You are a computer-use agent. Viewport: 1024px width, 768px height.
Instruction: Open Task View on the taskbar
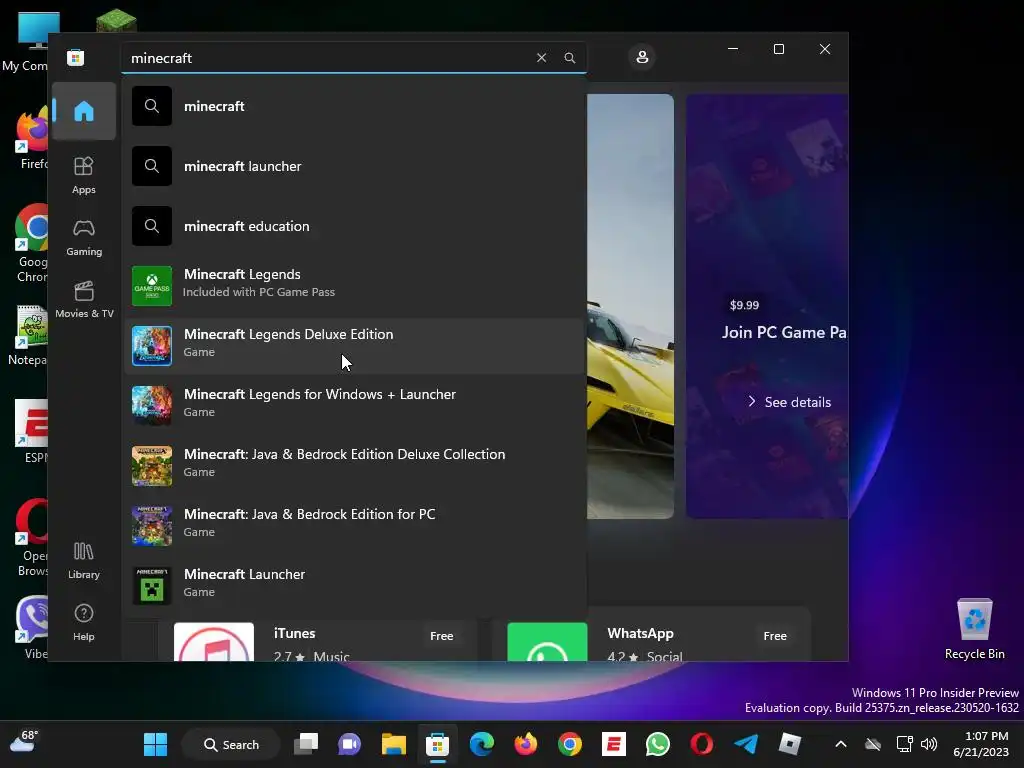coord(306,744)
